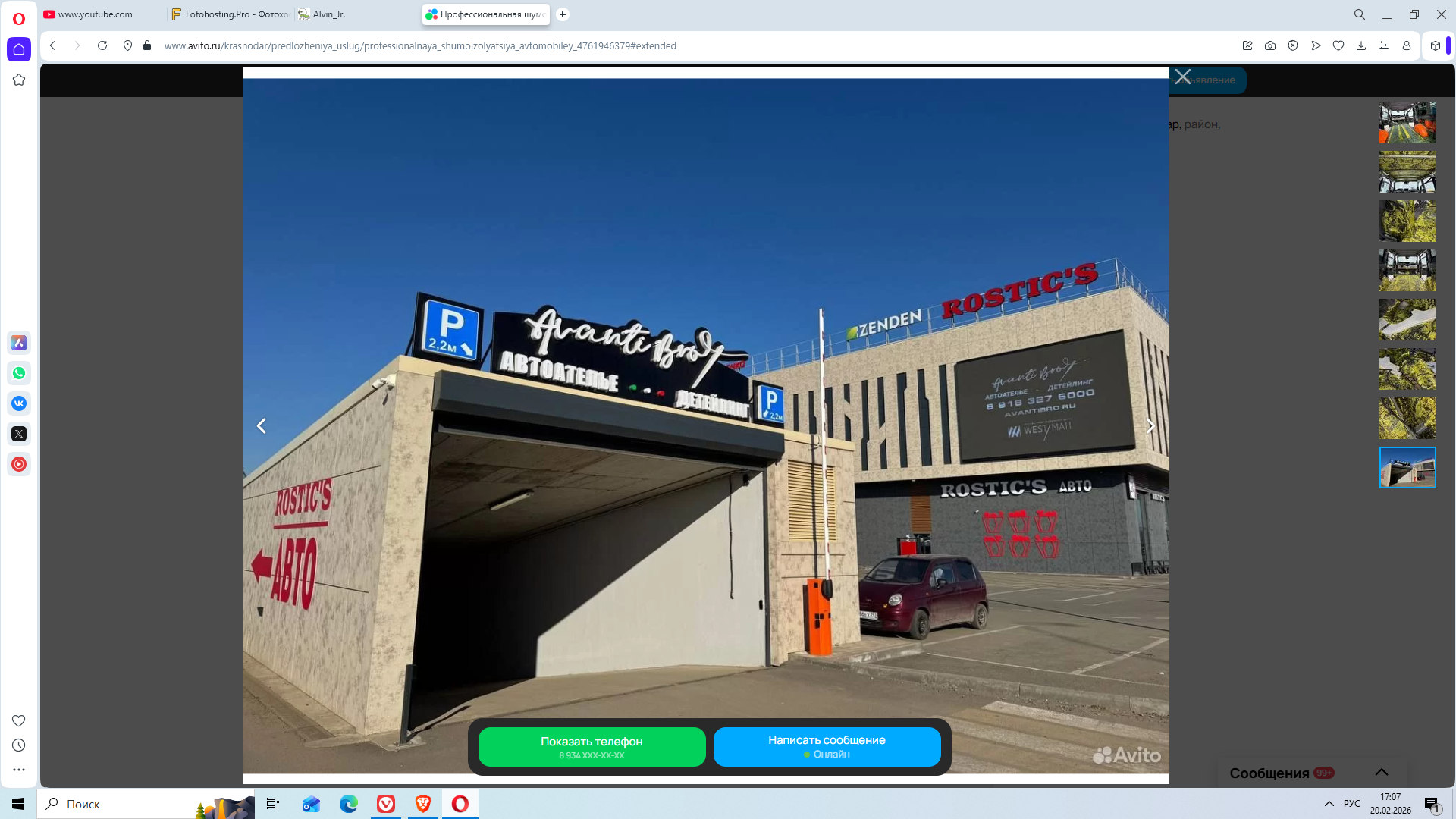The width and height of the screenshot is (1456, 819).
Task: Open X (Twitter) sidebar icon
Action: (19, 434)
